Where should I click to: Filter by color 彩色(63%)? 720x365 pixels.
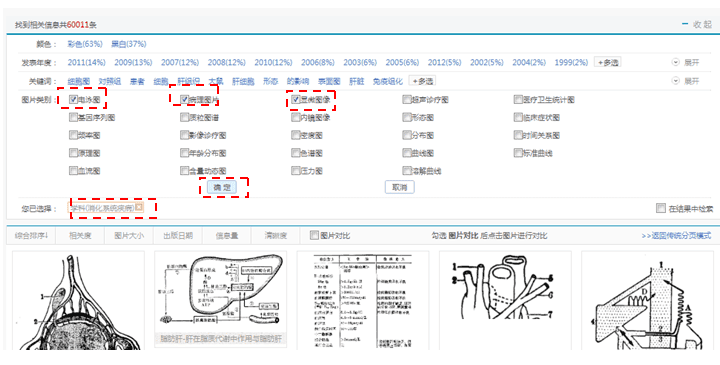pos(84,44)
